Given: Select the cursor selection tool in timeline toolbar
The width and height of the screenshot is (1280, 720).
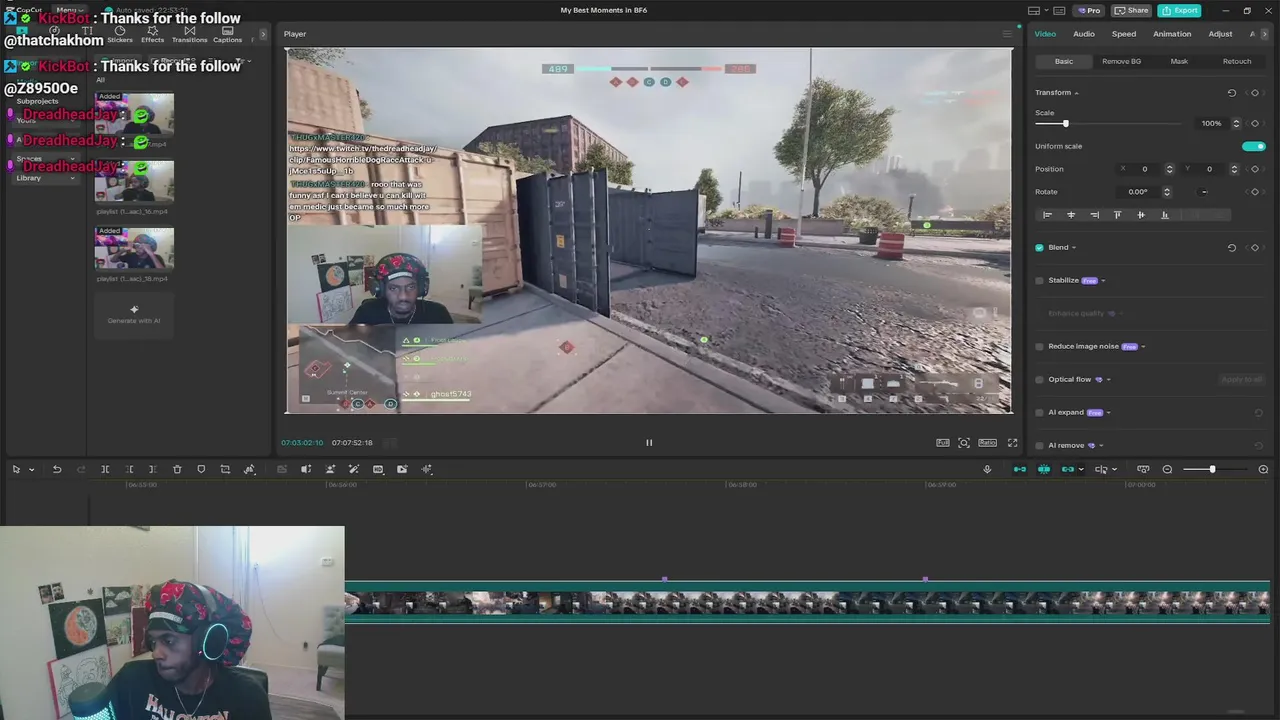Looking at the screenshot, I should tap(16, 469).
